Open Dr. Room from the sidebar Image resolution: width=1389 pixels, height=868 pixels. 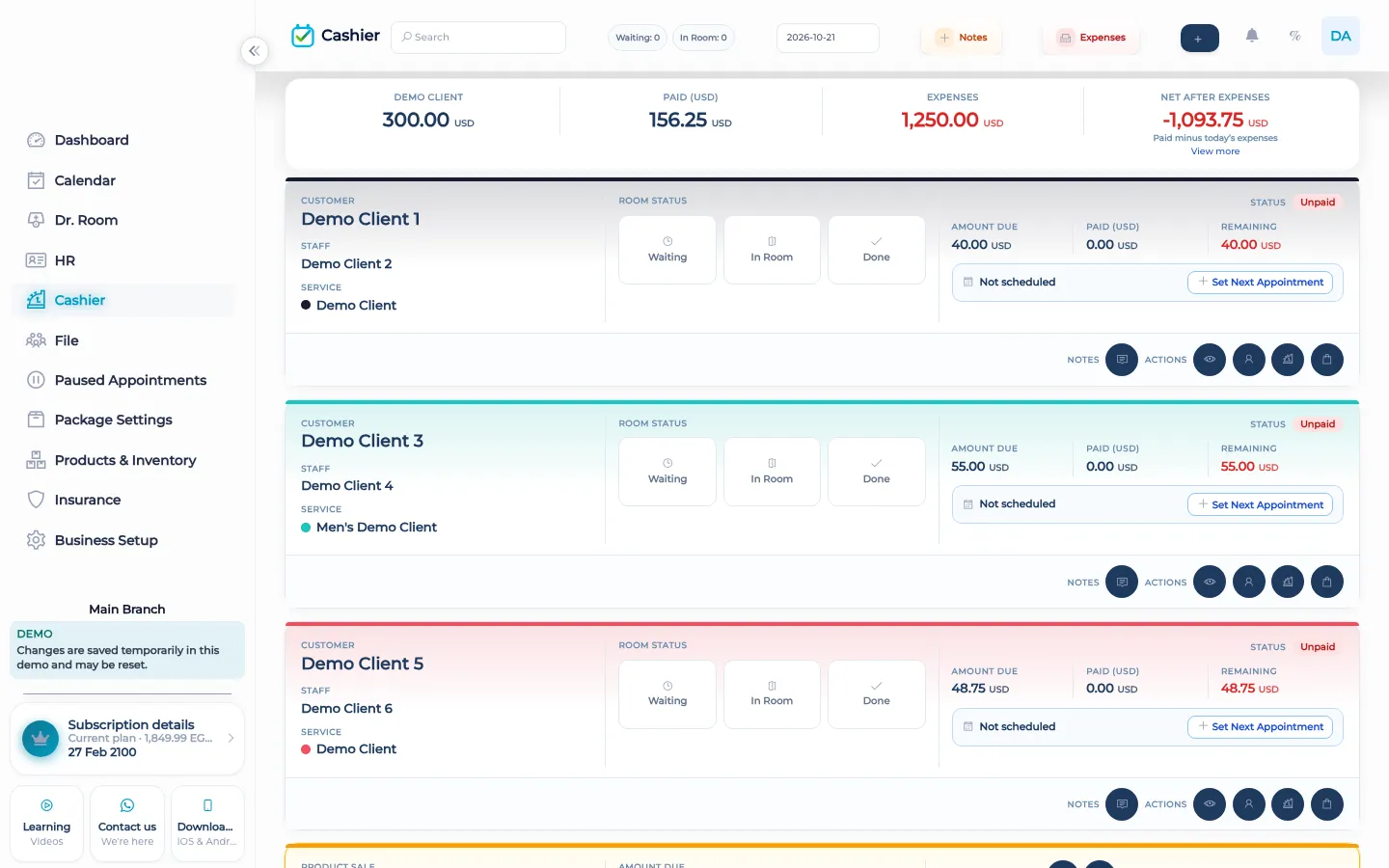123,220
